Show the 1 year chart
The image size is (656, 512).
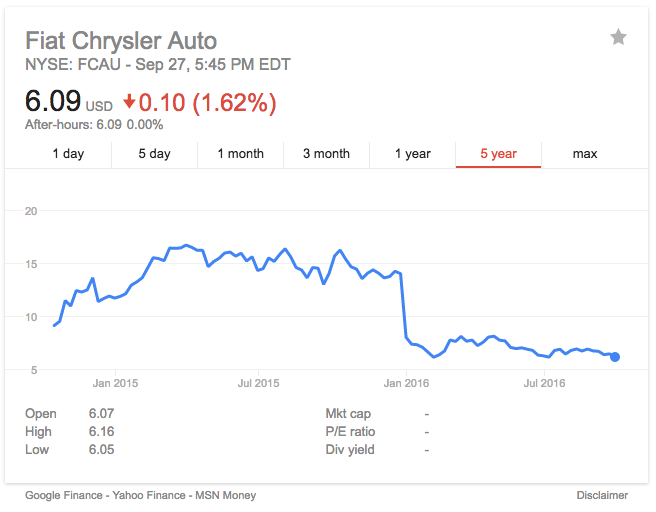(x=413, y=154)
